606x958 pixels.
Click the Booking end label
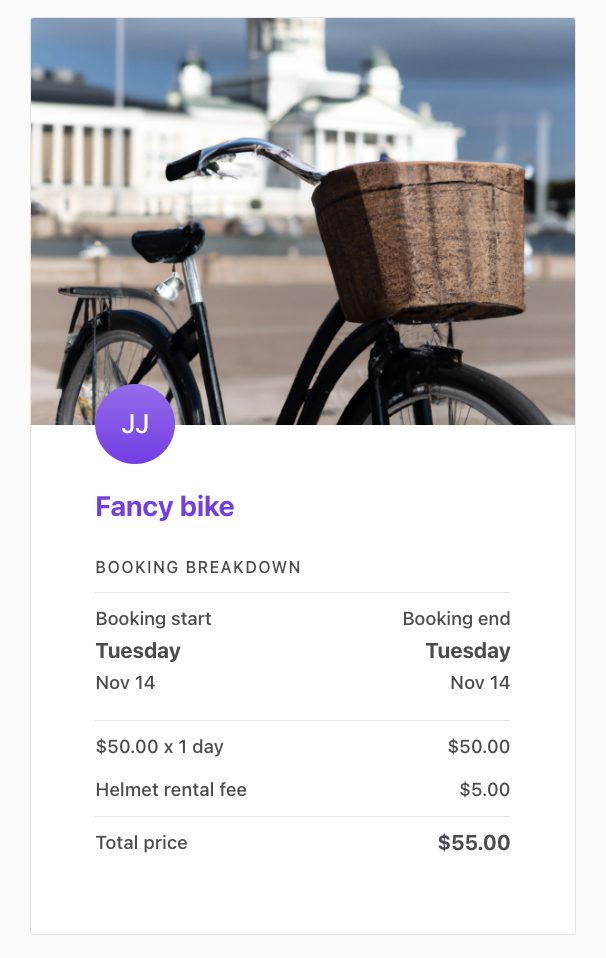tap(456, 619)
